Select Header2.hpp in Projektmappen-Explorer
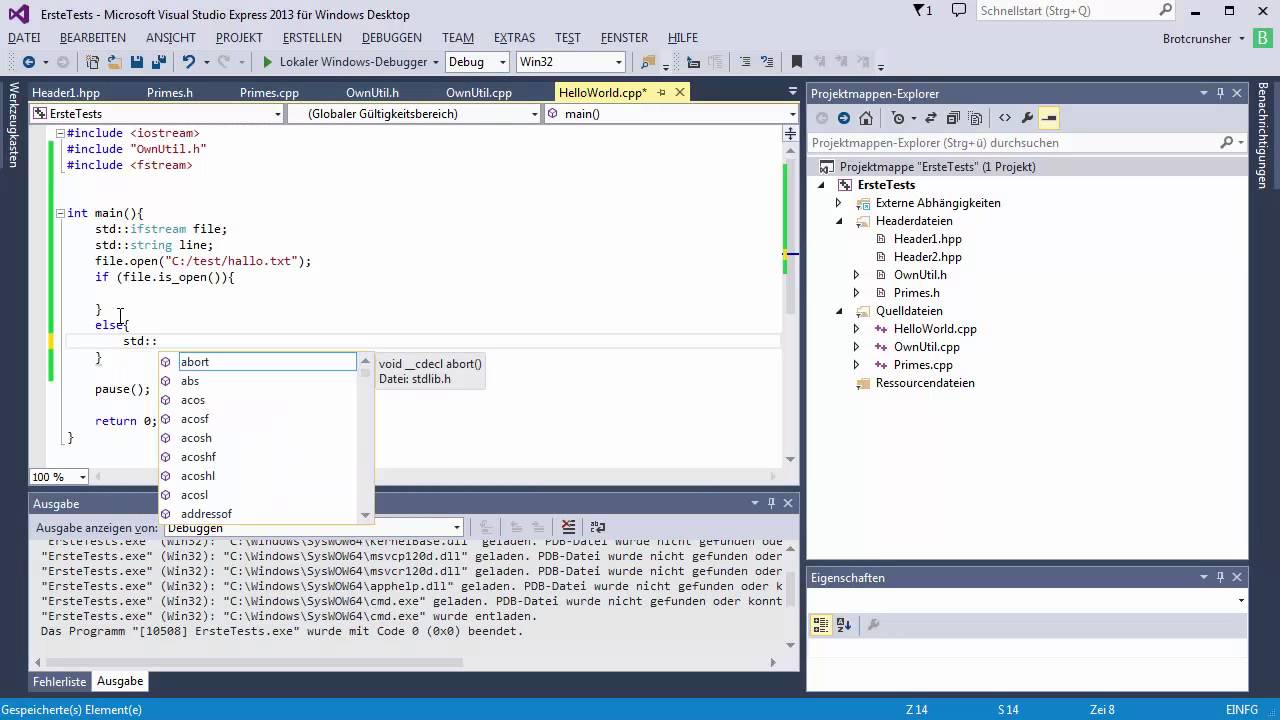The image size is (1280, 720). [927, 257]
